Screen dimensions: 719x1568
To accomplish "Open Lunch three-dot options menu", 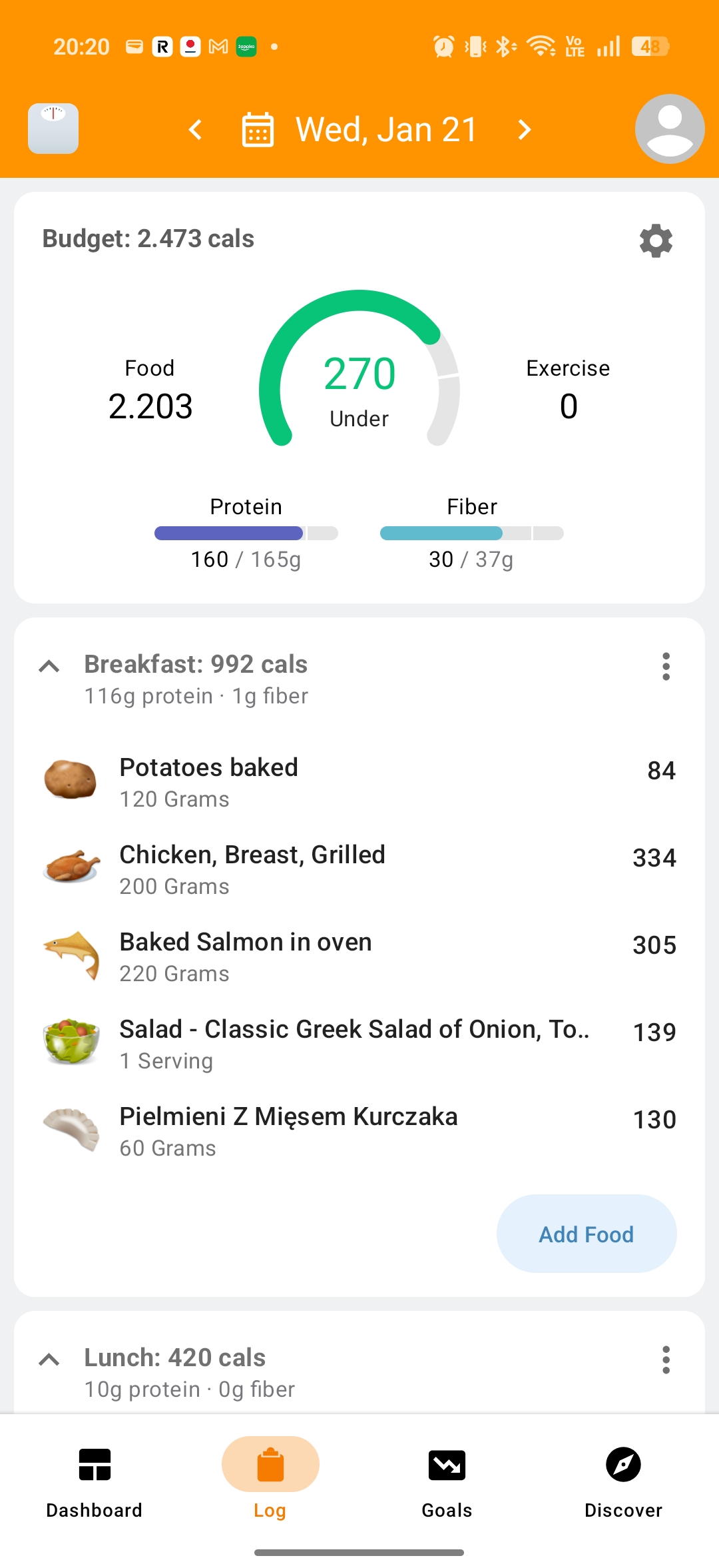I will (x=666, y=1360).
